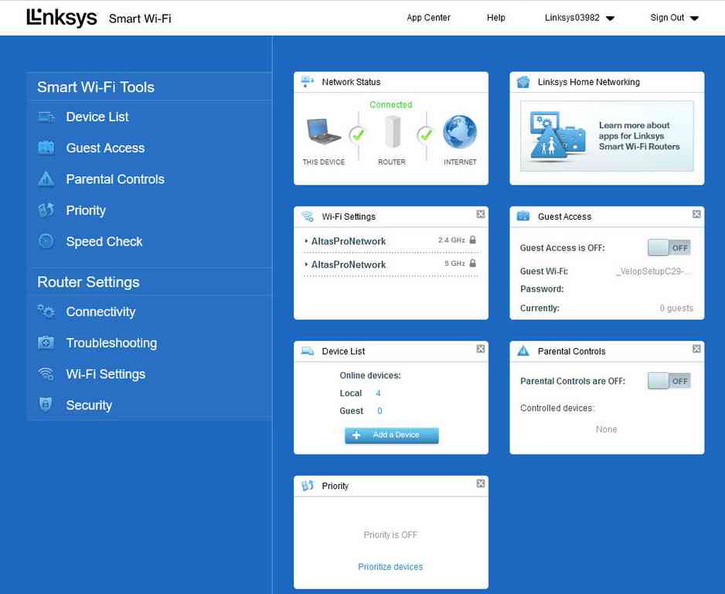This screenshot has height=594, width=725.
Task: Click the Guest Access widget header icon
Action: (x=523, y=216)
